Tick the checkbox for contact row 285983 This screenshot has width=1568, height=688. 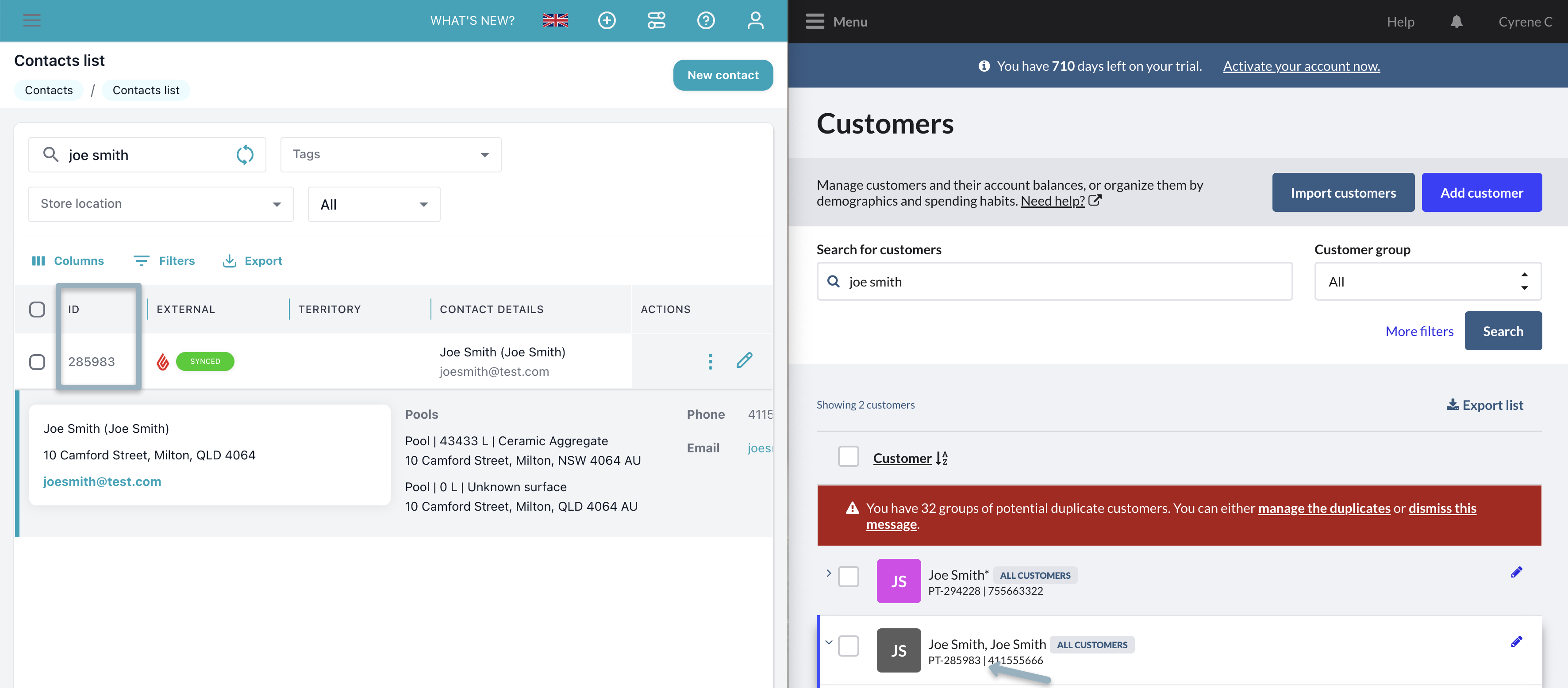click(37, 362)
